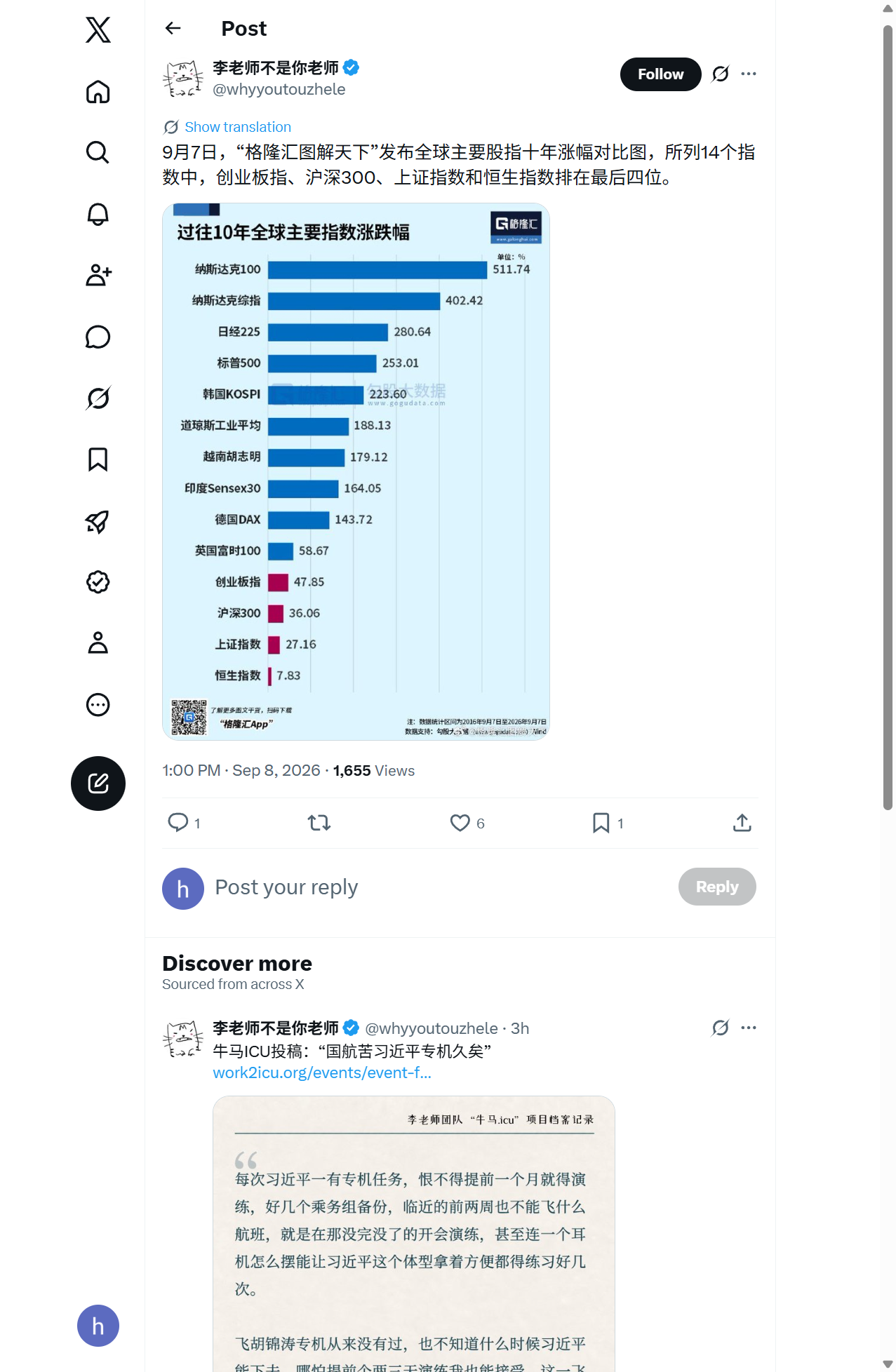Click Show translation link

point(238,127)
